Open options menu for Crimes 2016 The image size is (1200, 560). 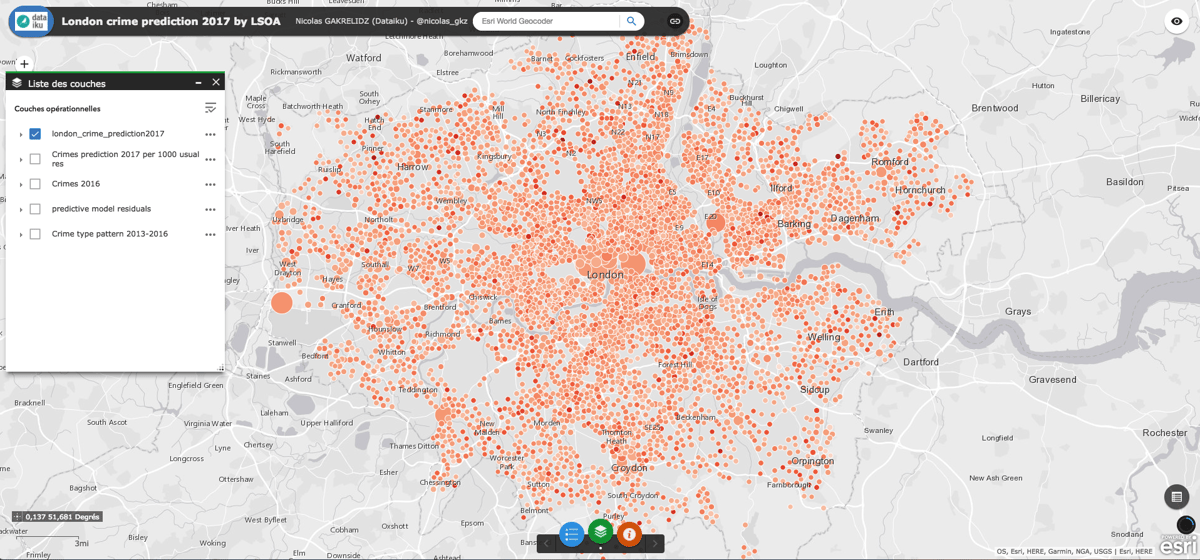tap(210, 184)
